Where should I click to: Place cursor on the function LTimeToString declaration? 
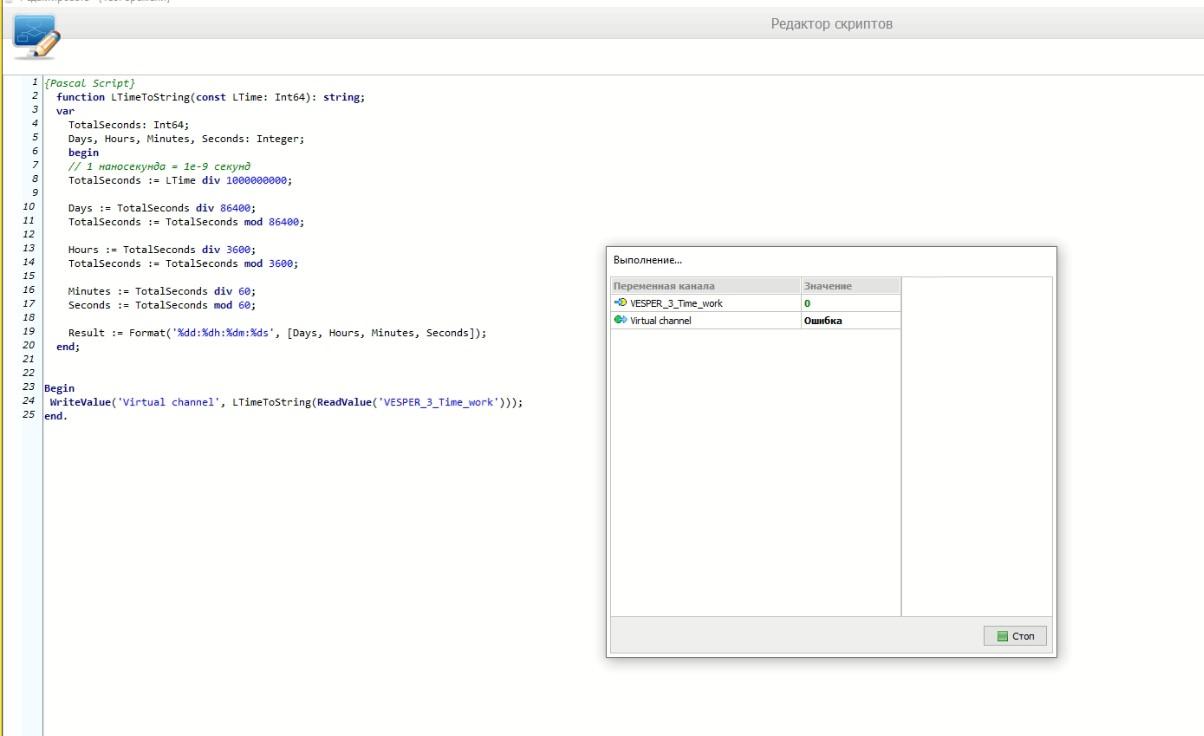pos(211,97)
